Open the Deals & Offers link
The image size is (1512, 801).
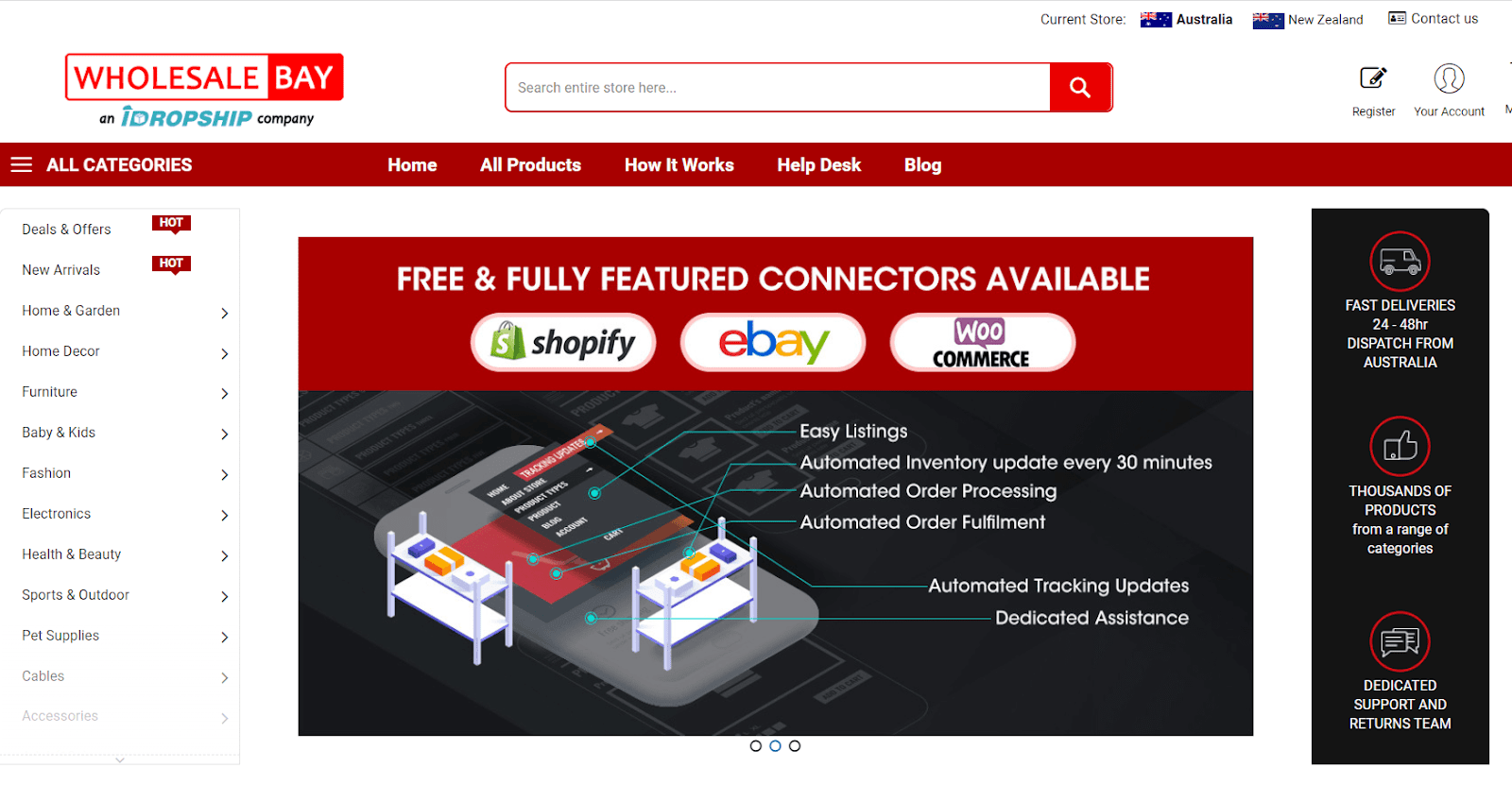[x=66, y=230]
